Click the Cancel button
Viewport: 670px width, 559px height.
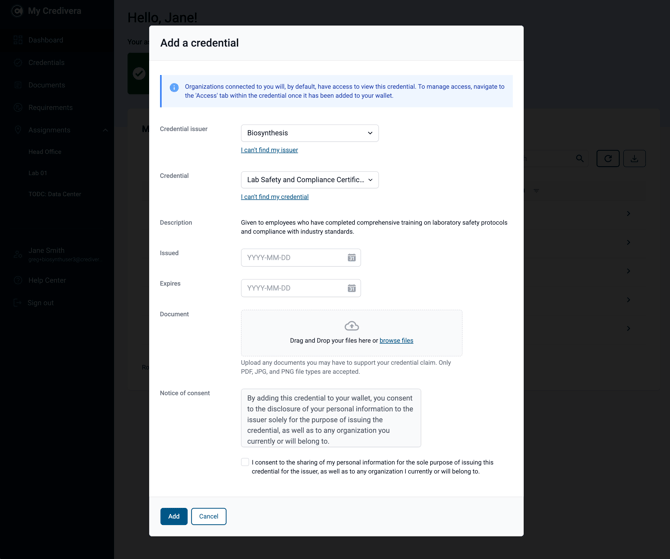point(209,516)
